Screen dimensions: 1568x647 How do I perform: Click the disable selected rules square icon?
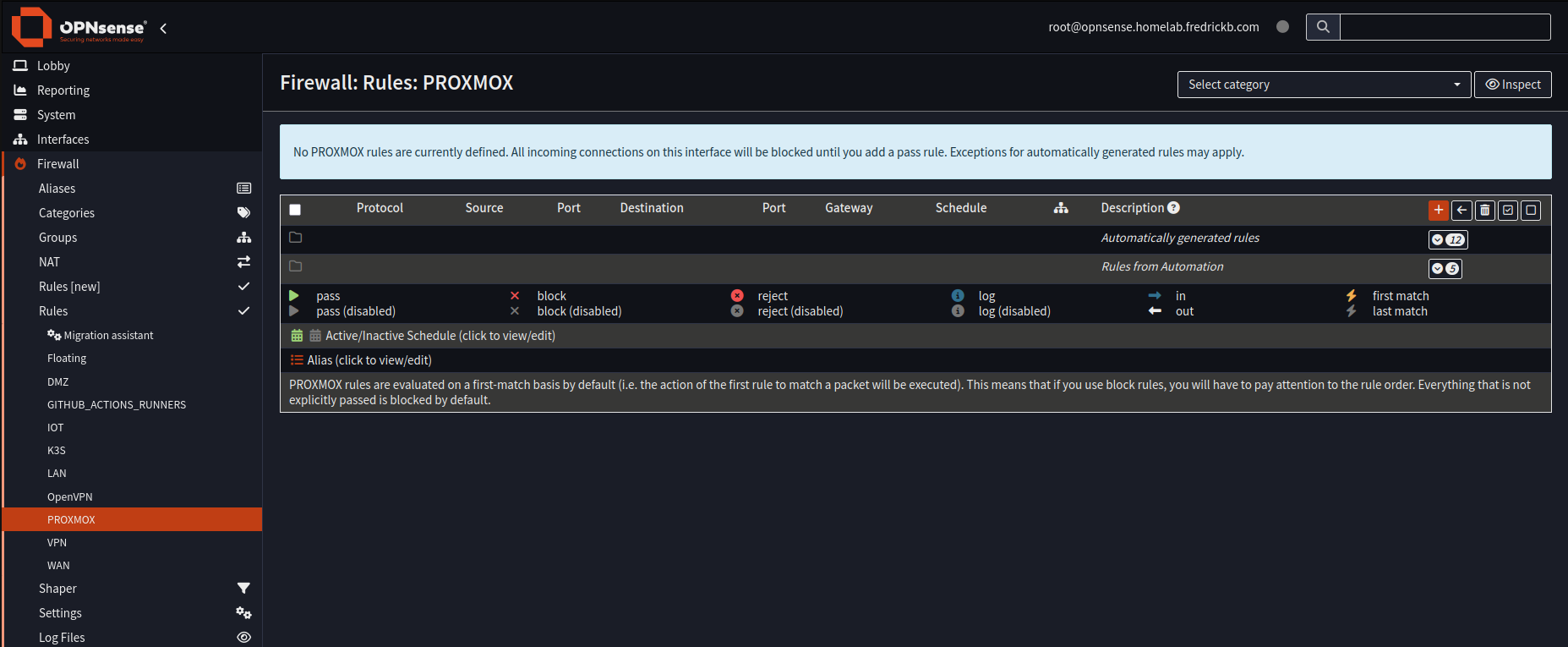[1531, 210]
